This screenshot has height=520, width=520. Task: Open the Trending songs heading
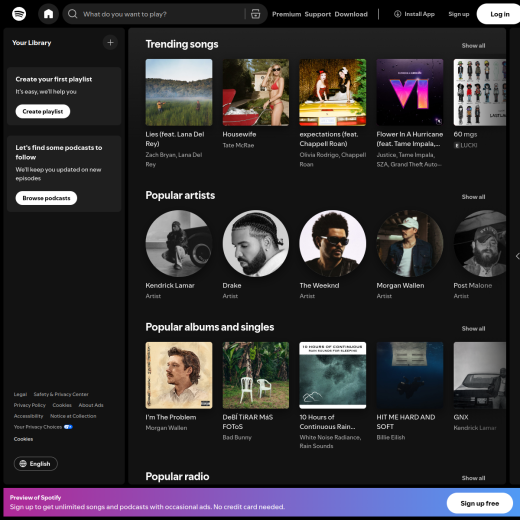[182, 44]
